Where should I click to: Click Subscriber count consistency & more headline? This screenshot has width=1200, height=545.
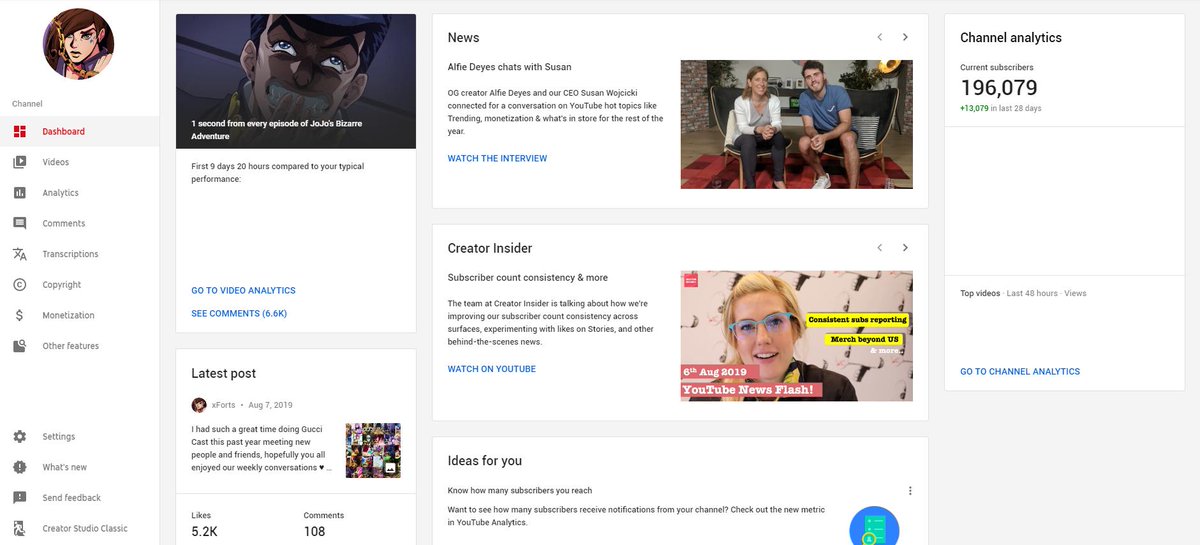click(x=527, y=278)
